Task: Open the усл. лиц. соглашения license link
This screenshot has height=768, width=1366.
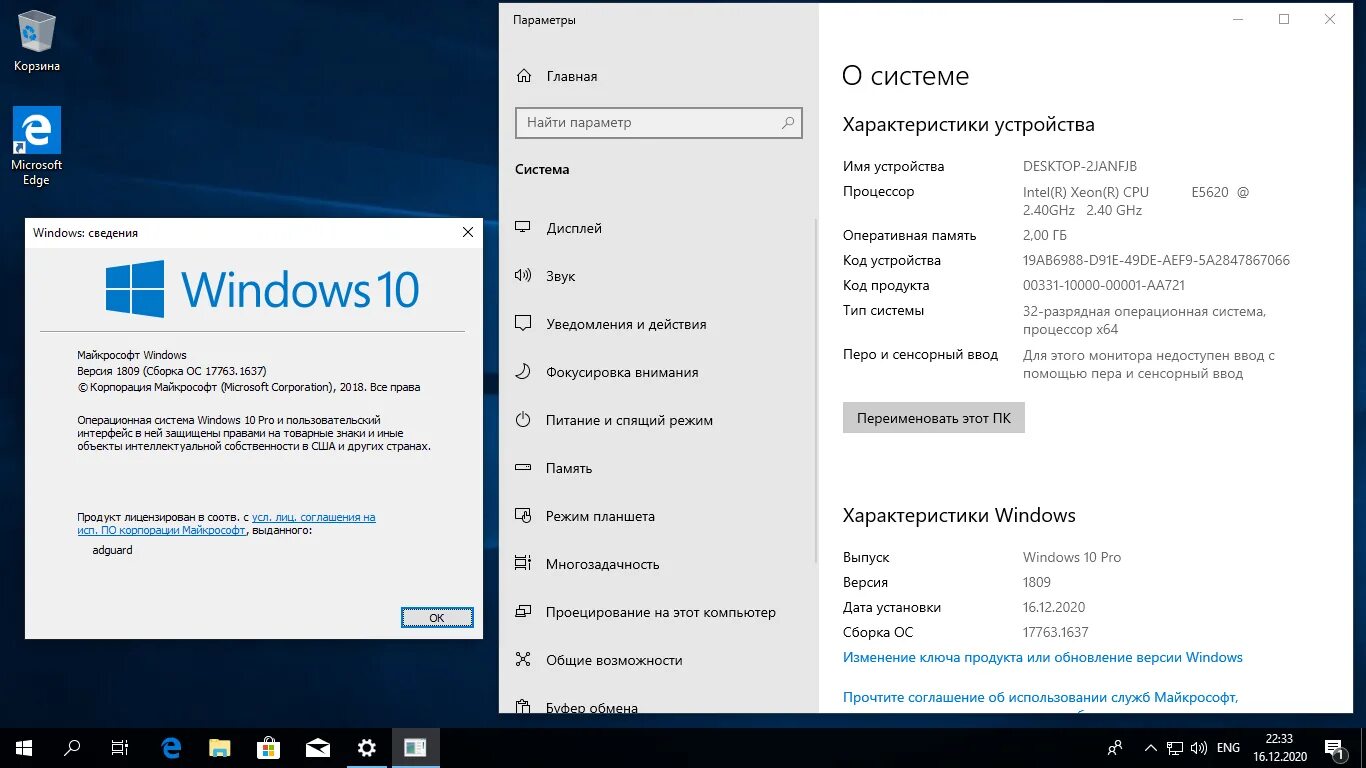Action: [x=314, y=517]
